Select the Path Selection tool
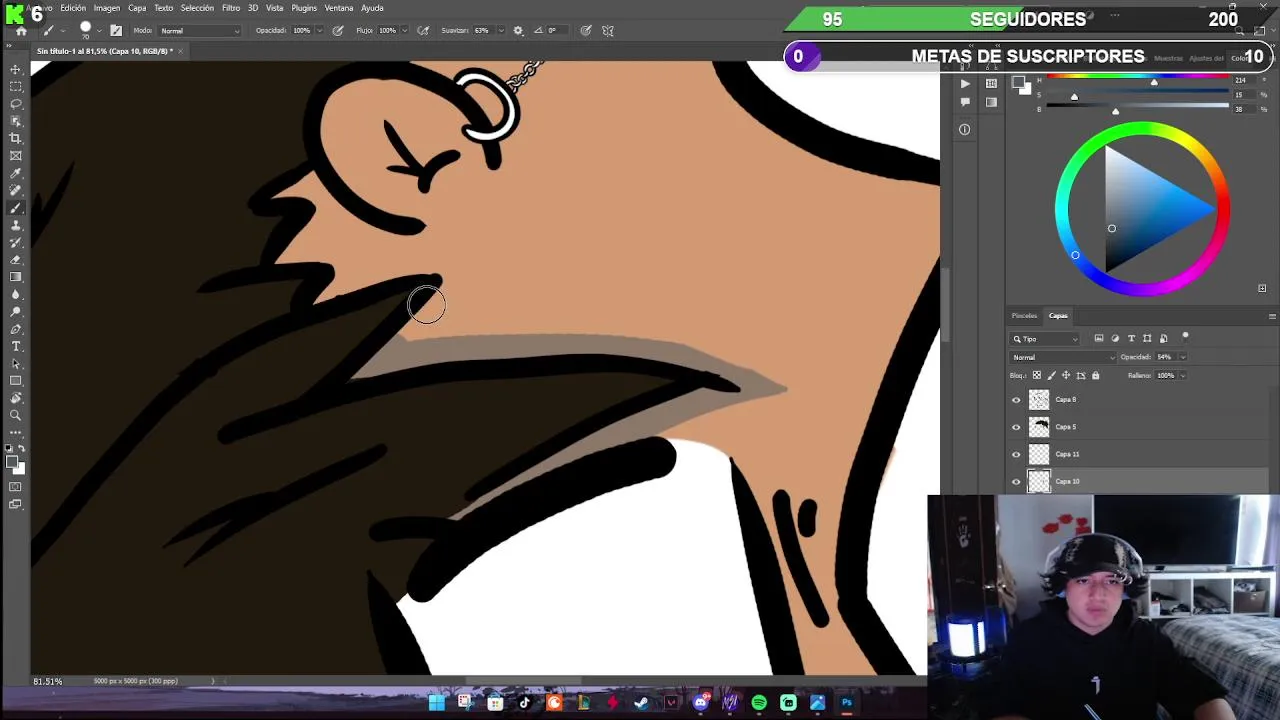Screen dimensions: 1280x720 coord(16,364)
